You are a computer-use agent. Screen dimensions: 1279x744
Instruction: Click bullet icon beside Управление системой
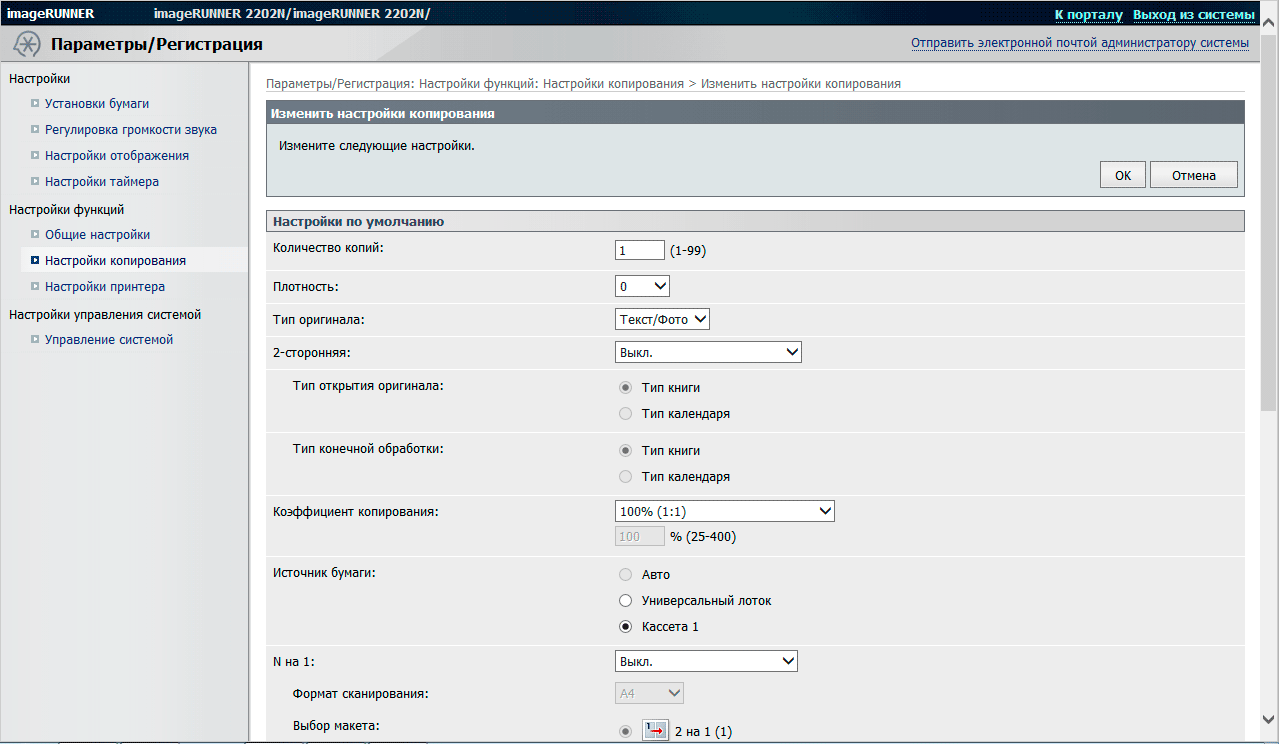(35, 339)
